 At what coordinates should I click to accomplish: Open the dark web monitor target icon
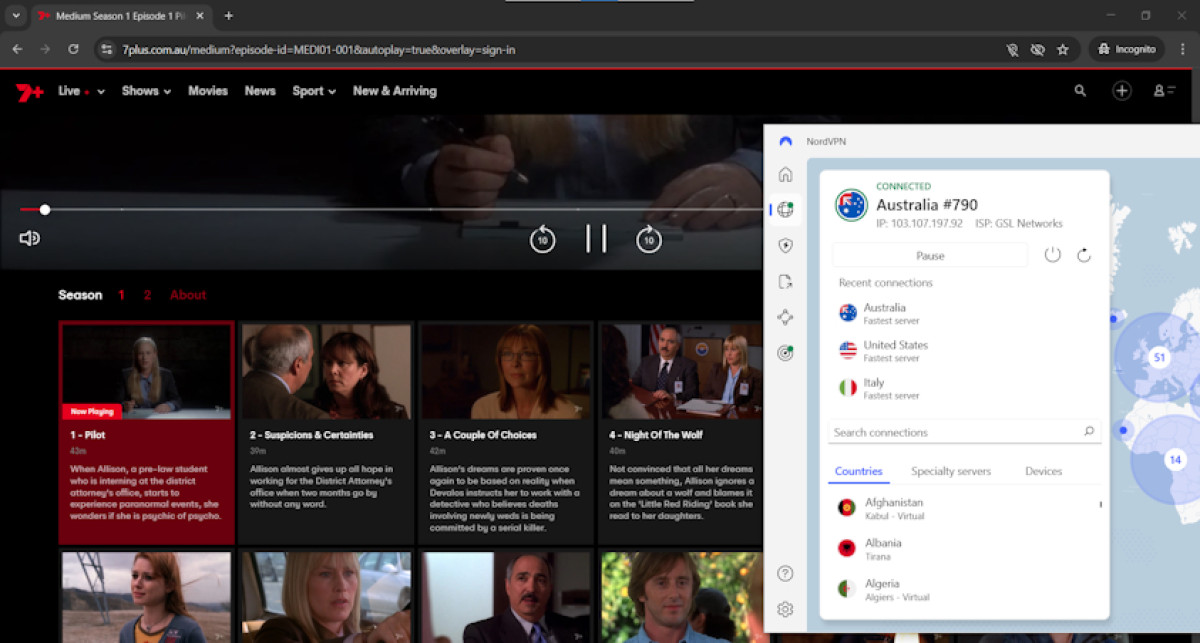(x=785, y=353)
